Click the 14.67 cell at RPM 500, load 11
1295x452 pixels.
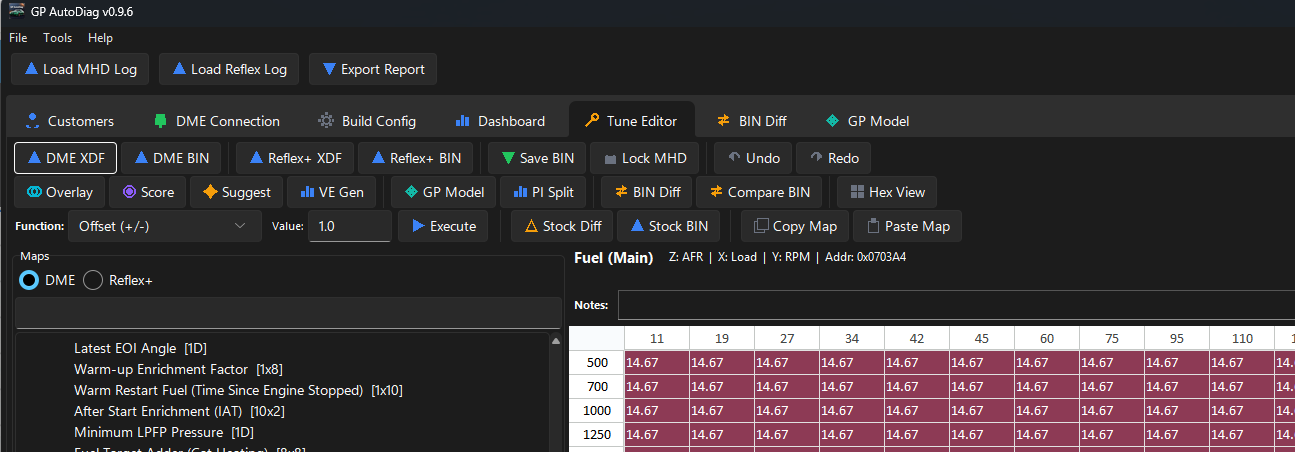click(x=657, y=363)
